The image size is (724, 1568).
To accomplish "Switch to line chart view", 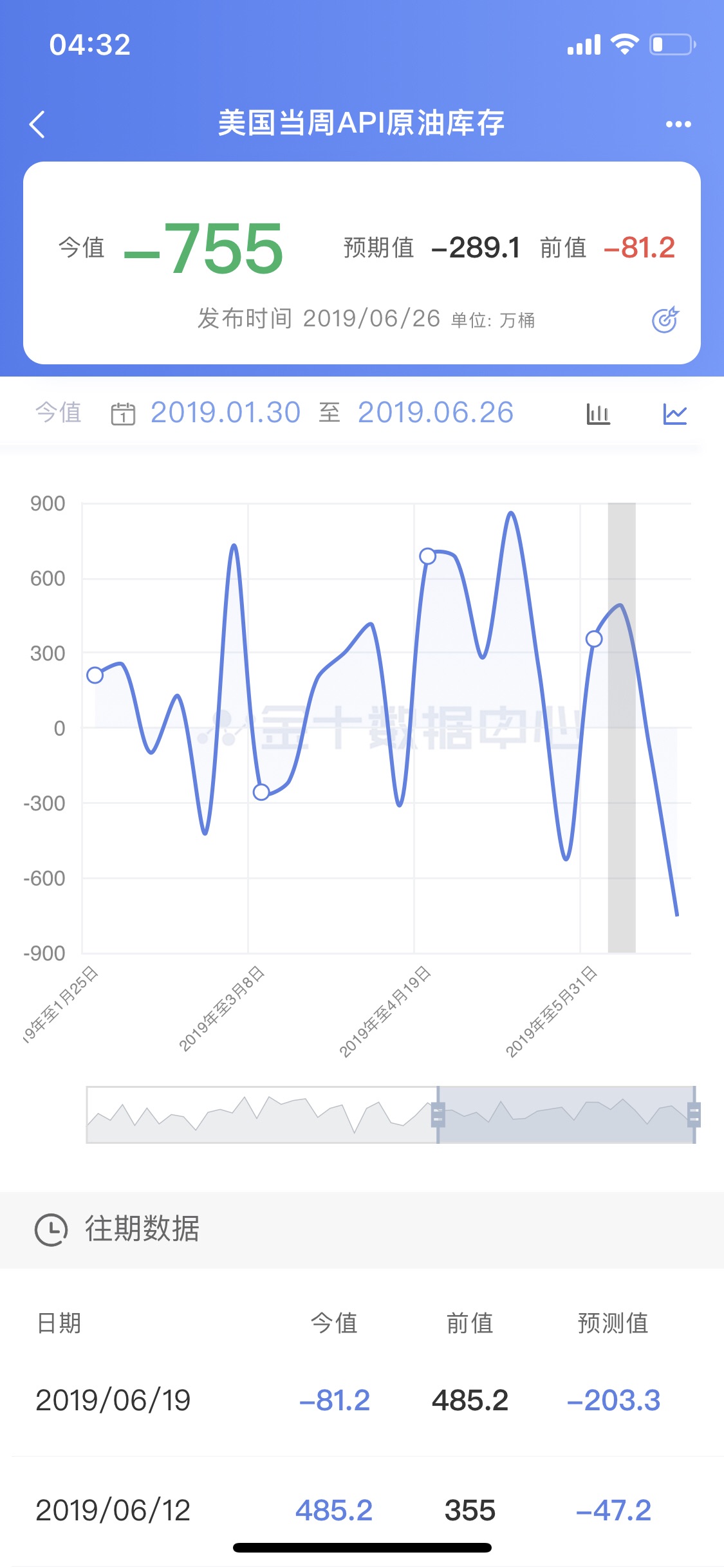I will point(674,413).
